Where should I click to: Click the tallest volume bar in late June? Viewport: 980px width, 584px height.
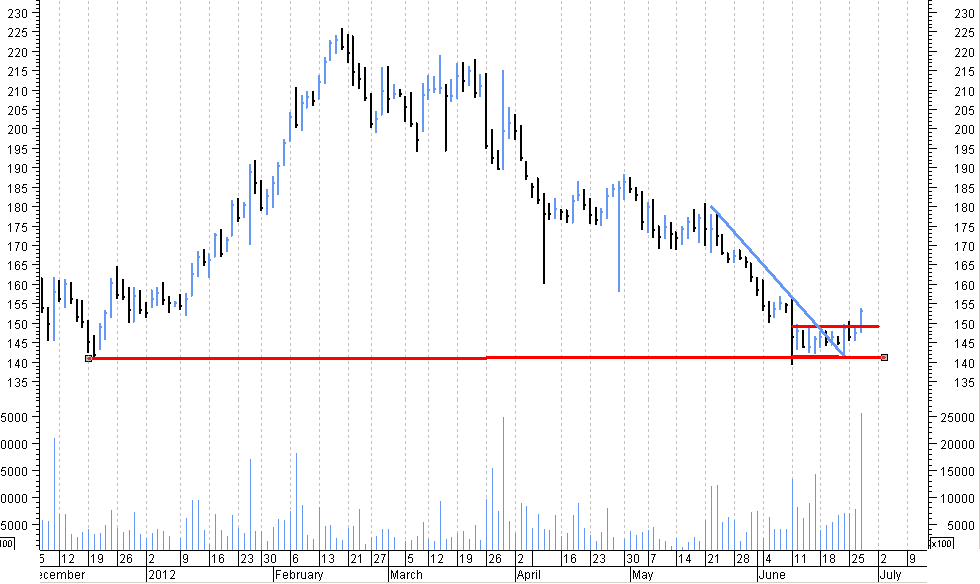coord(861,481)
